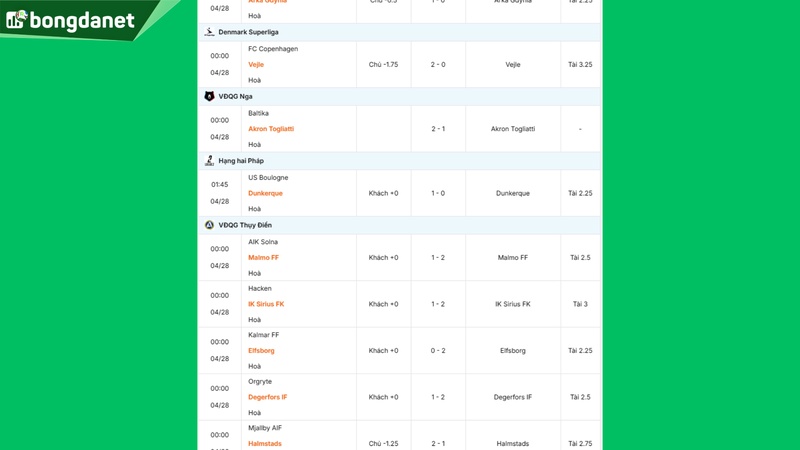Open the orange IK Sirius FK link
Image resolution: width=800 pixels, height=450 pixels.
pos(266,304)
